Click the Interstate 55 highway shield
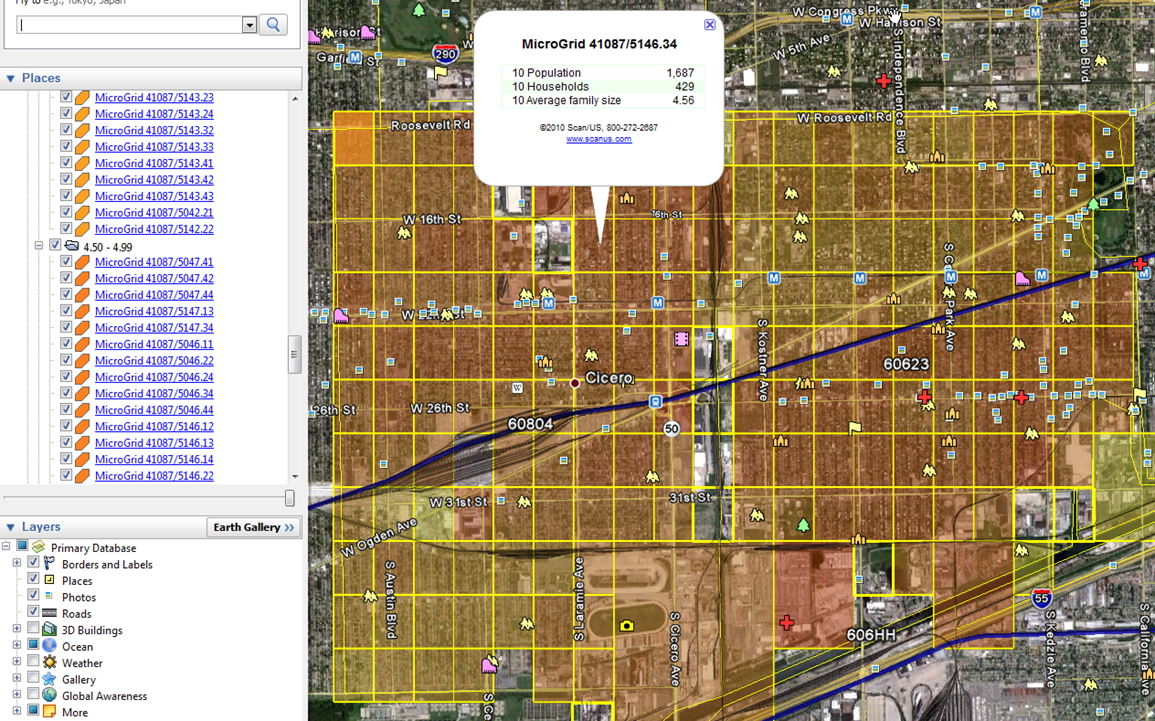This screenshot has height=721, width=1155. tap(1041, 599)
